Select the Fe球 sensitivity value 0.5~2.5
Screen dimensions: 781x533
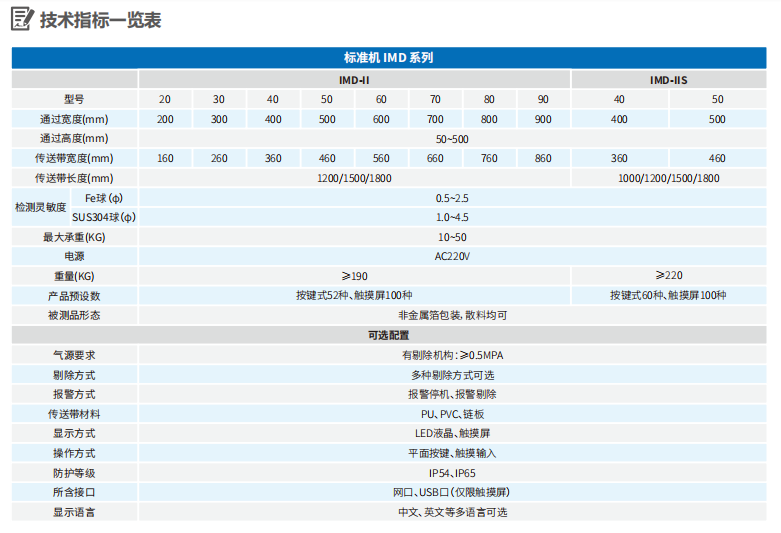pos(452,198)
